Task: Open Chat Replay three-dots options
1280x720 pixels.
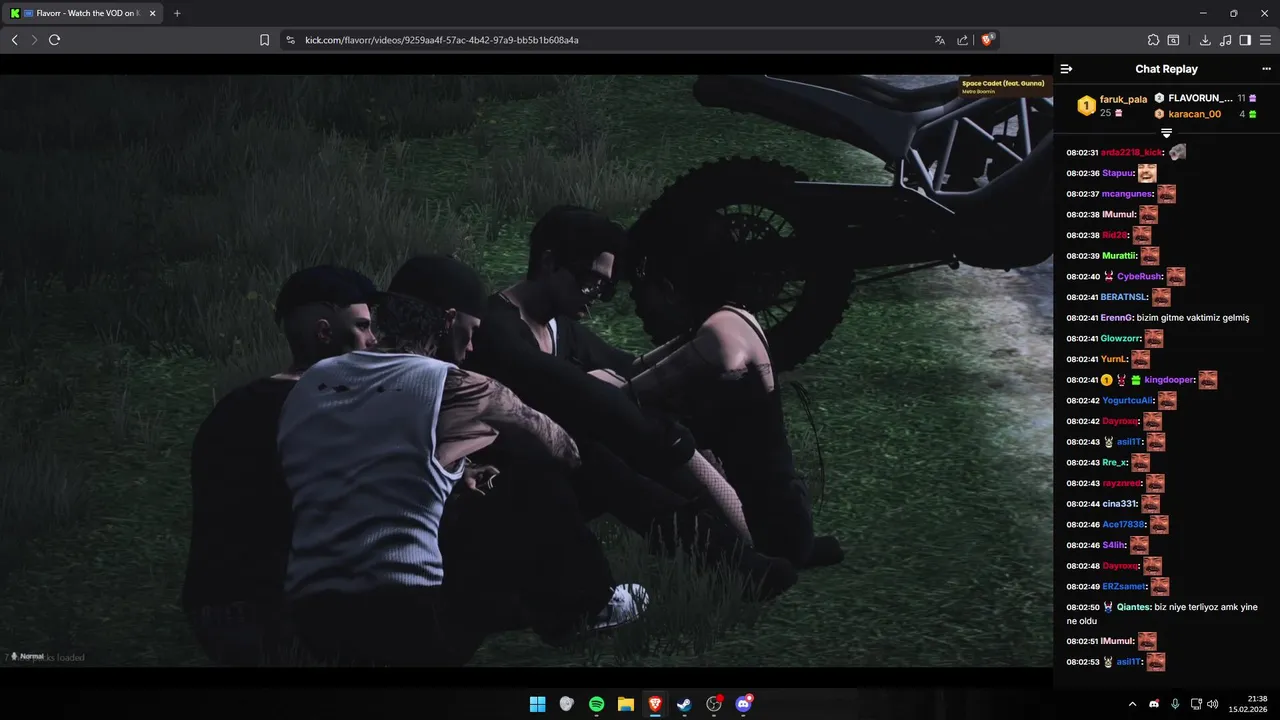Action: pos(1266,69)
